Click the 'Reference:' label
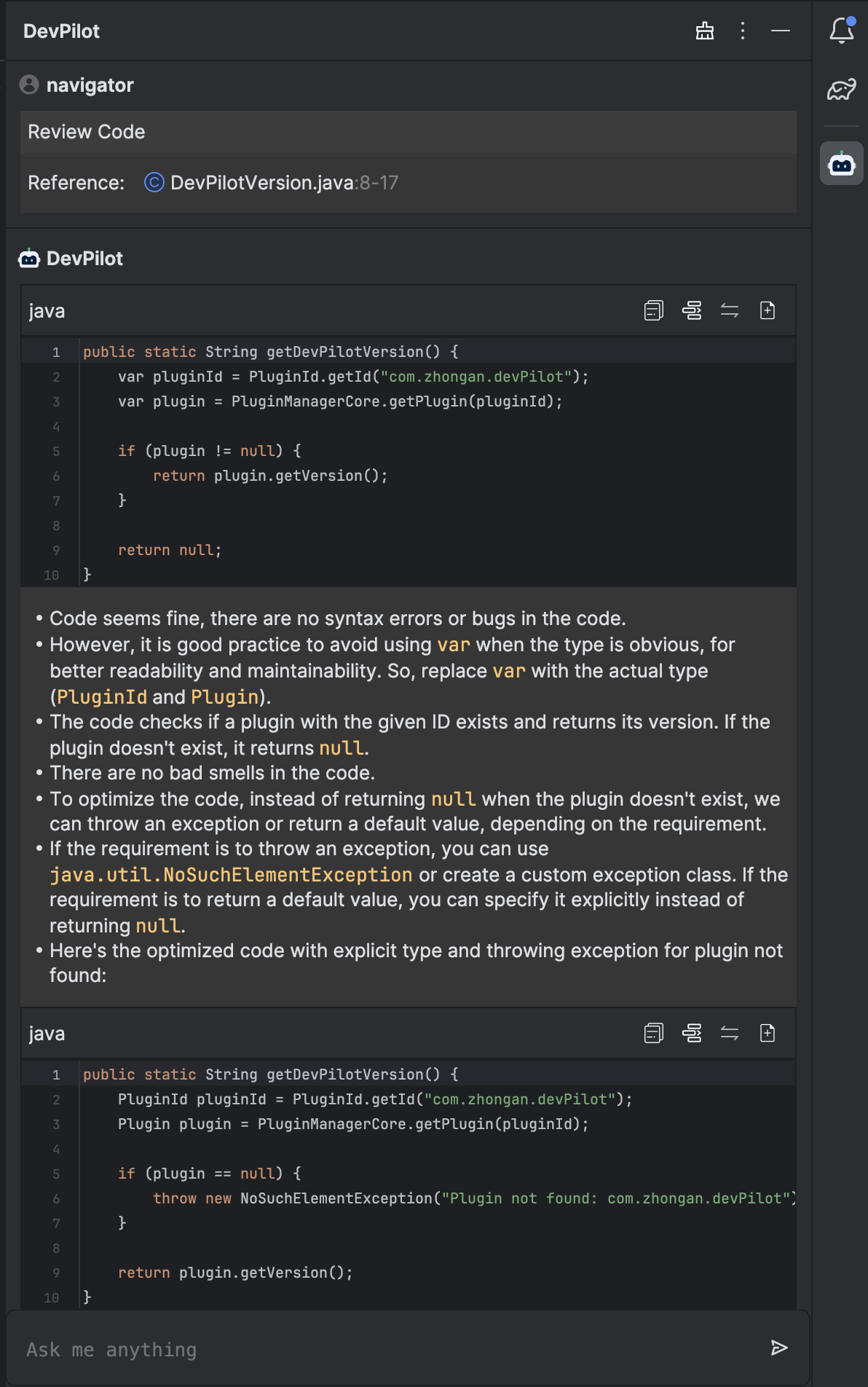This screenshot has height=1387, width=868. [x=76, y=183]
